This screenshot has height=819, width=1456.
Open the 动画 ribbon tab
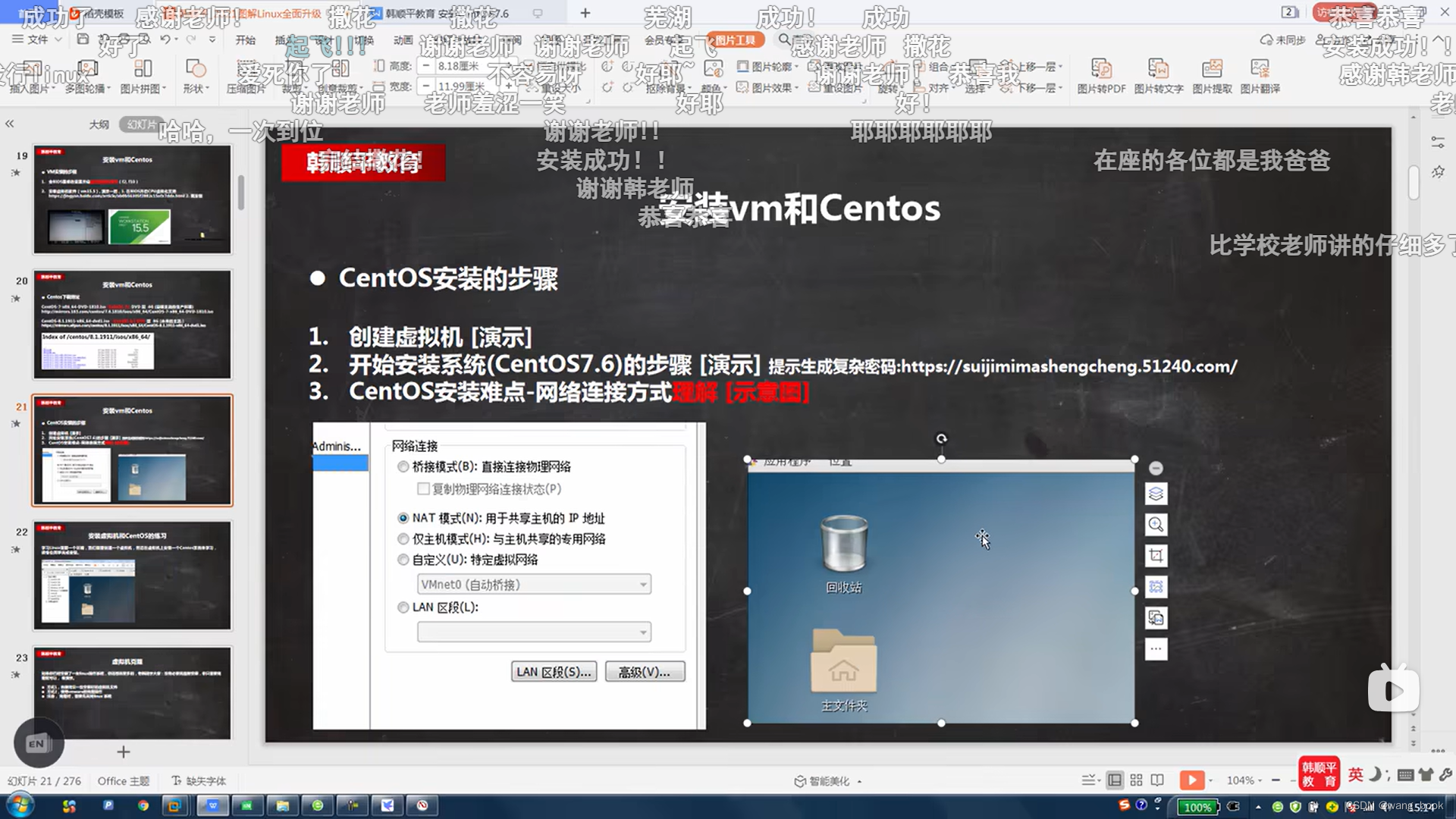point(403,39)
